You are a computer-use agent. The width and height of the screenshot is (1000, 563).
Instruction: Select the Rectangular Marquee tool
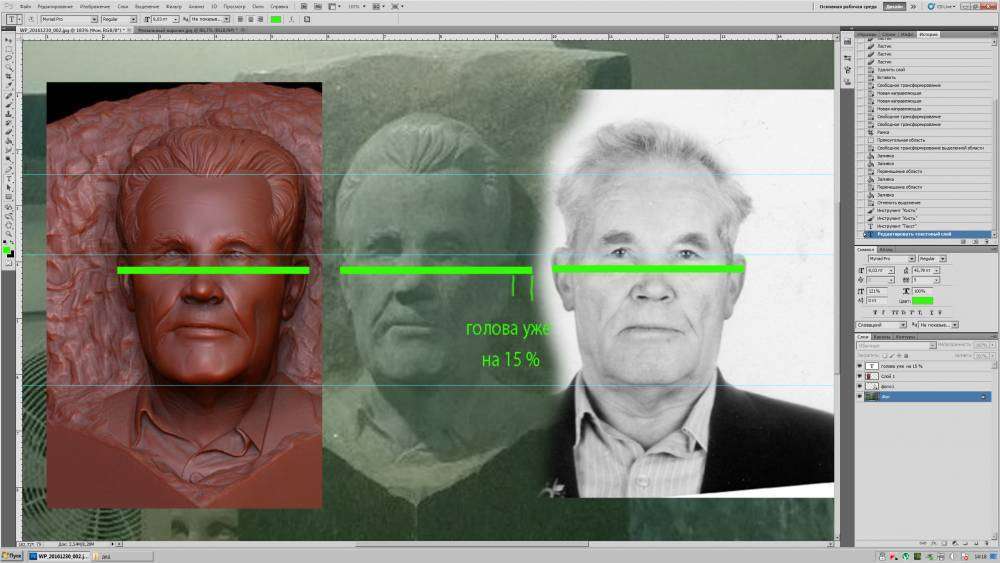8,49
